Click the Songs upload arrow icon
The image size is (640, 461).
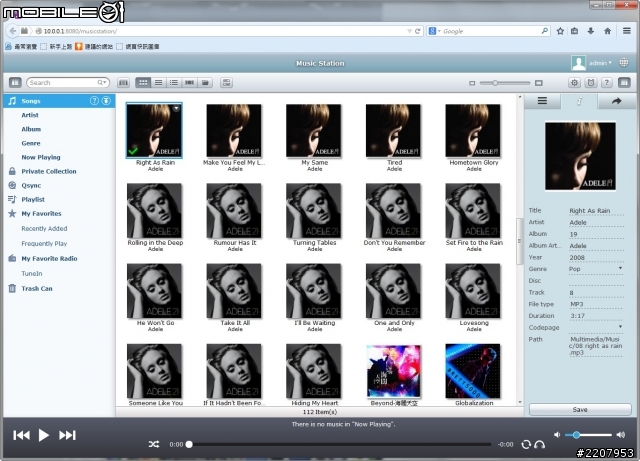click(x=106, y=101)
